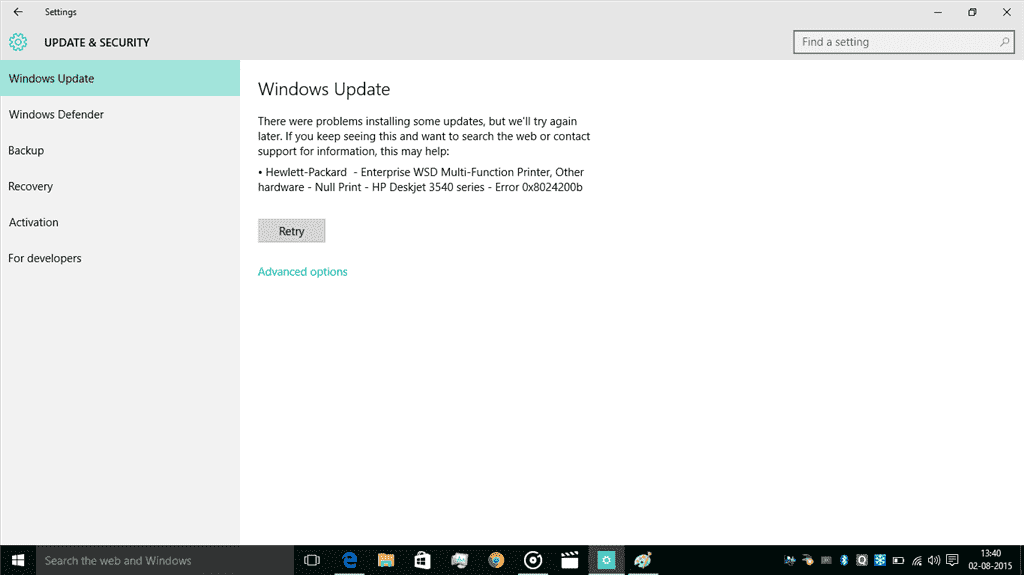Open Windows Defender settings
Image resolution: width=1024 pixels, height=575 pixels.
coord(120,114)
